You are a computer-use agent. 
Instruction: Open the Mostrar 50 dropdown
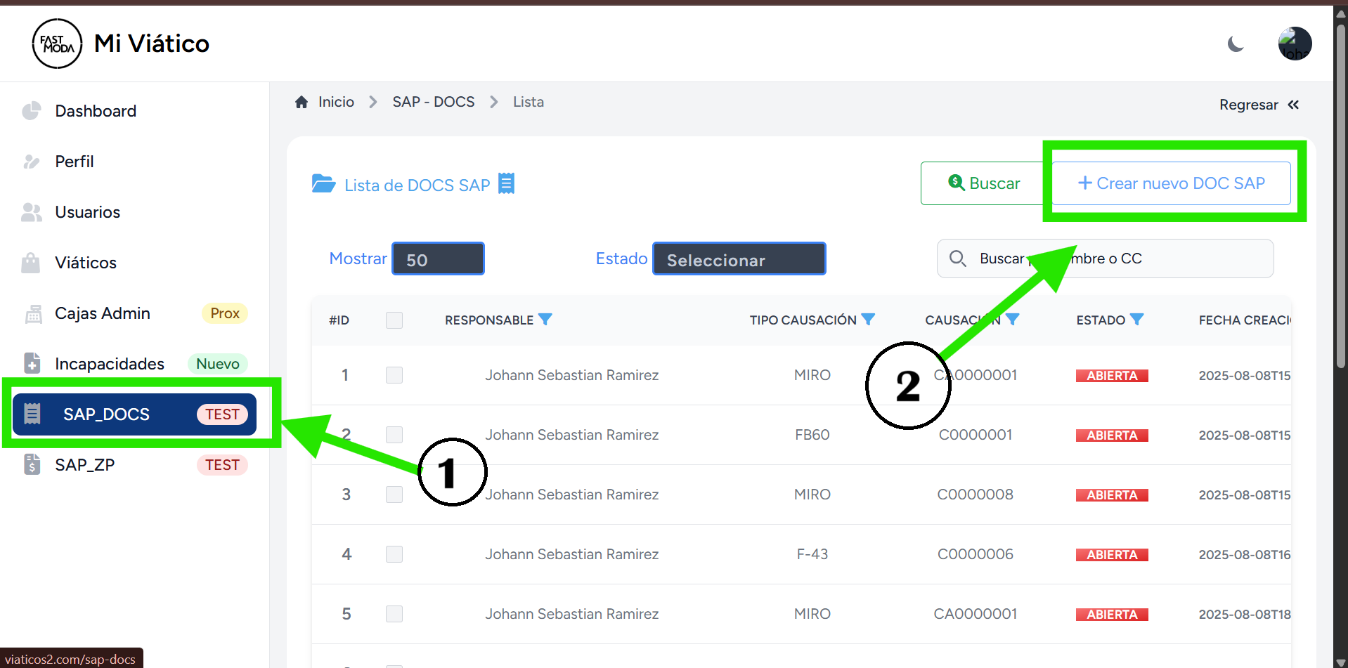[x=438, y=259]
